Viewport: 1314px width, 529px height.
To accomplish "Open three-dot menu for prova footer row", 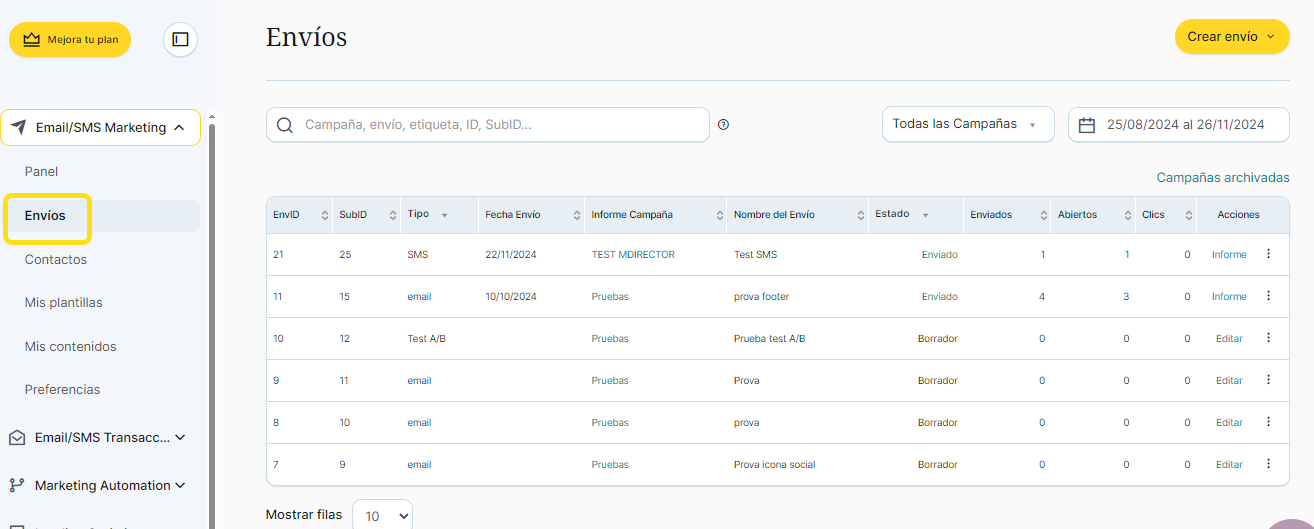I will 1268,296.
